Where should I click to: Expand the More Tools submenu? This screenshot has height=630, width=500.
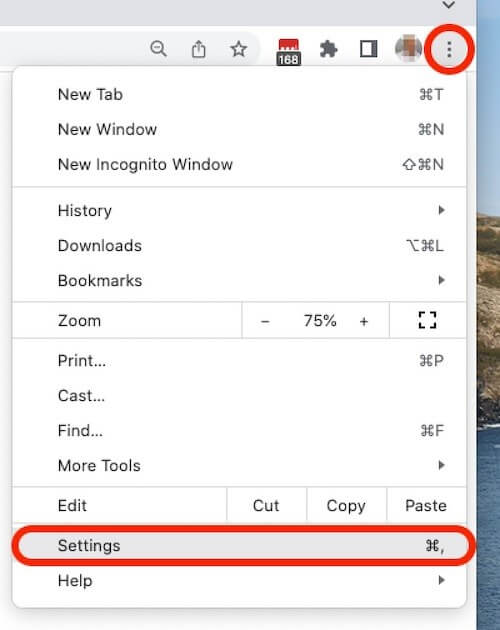pyautogui.click(x=239, y=465)
